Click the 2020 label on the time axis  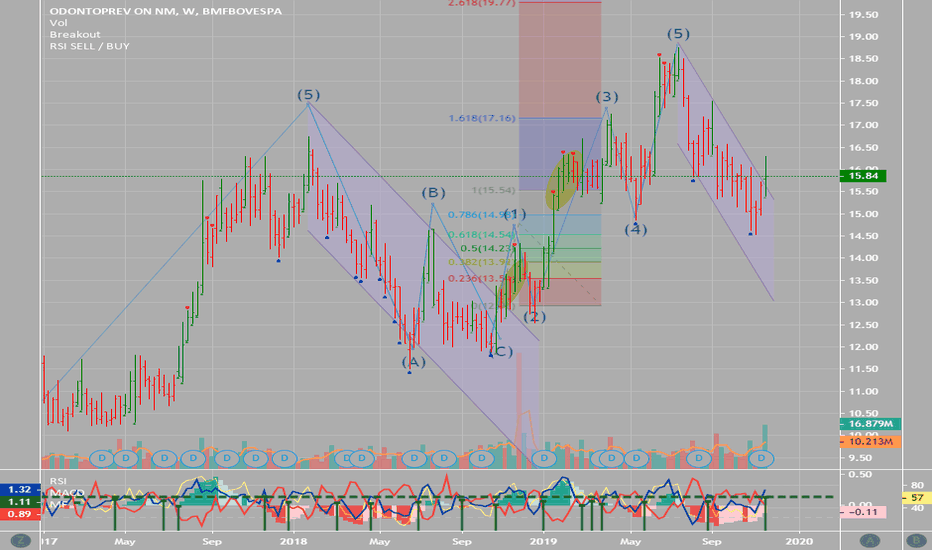pos(799,541)
